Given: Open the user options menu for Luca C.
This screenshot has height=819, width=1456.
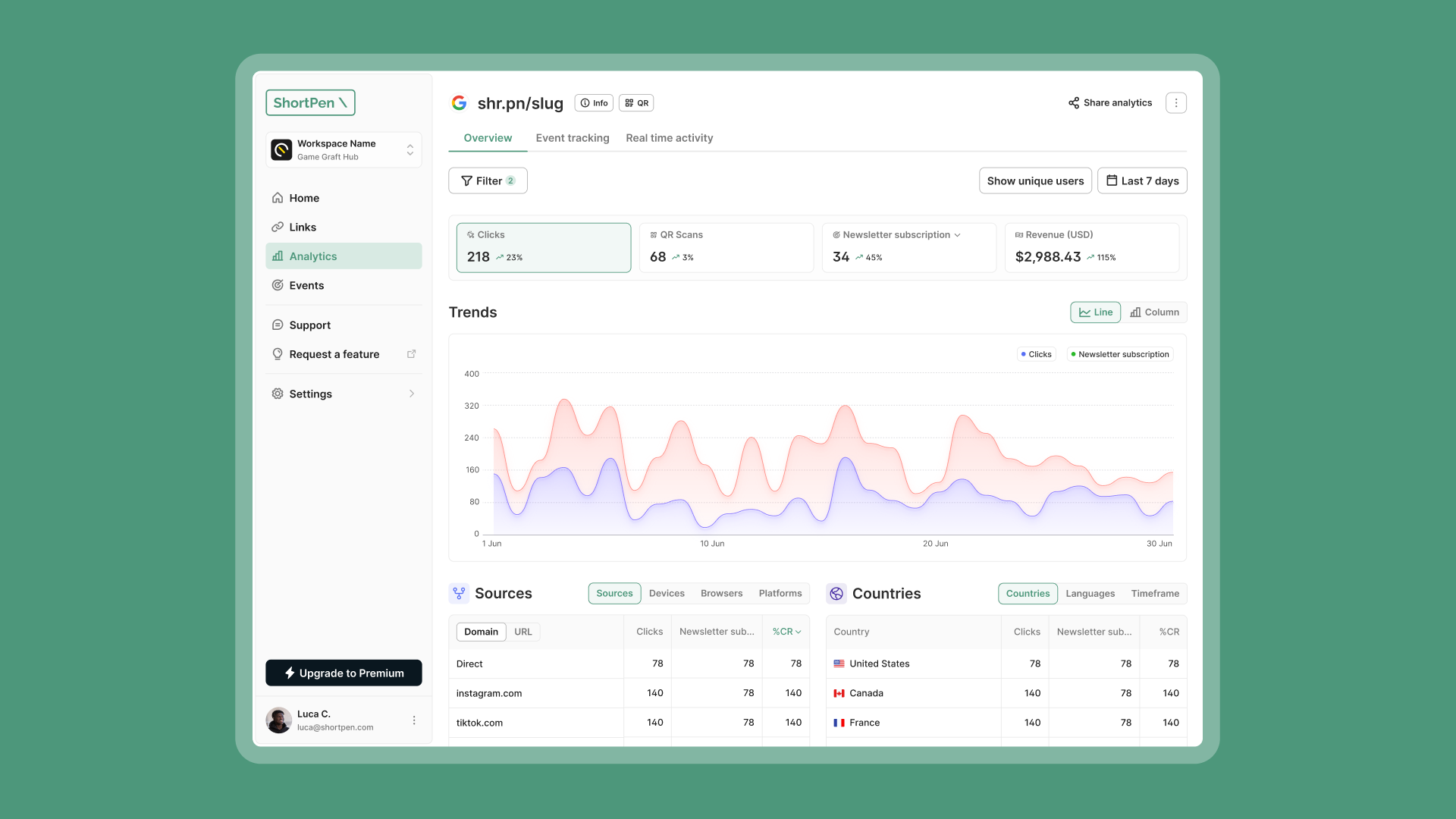Looking at the screenshot, I should pyautogui.click(x=414, y=720).
